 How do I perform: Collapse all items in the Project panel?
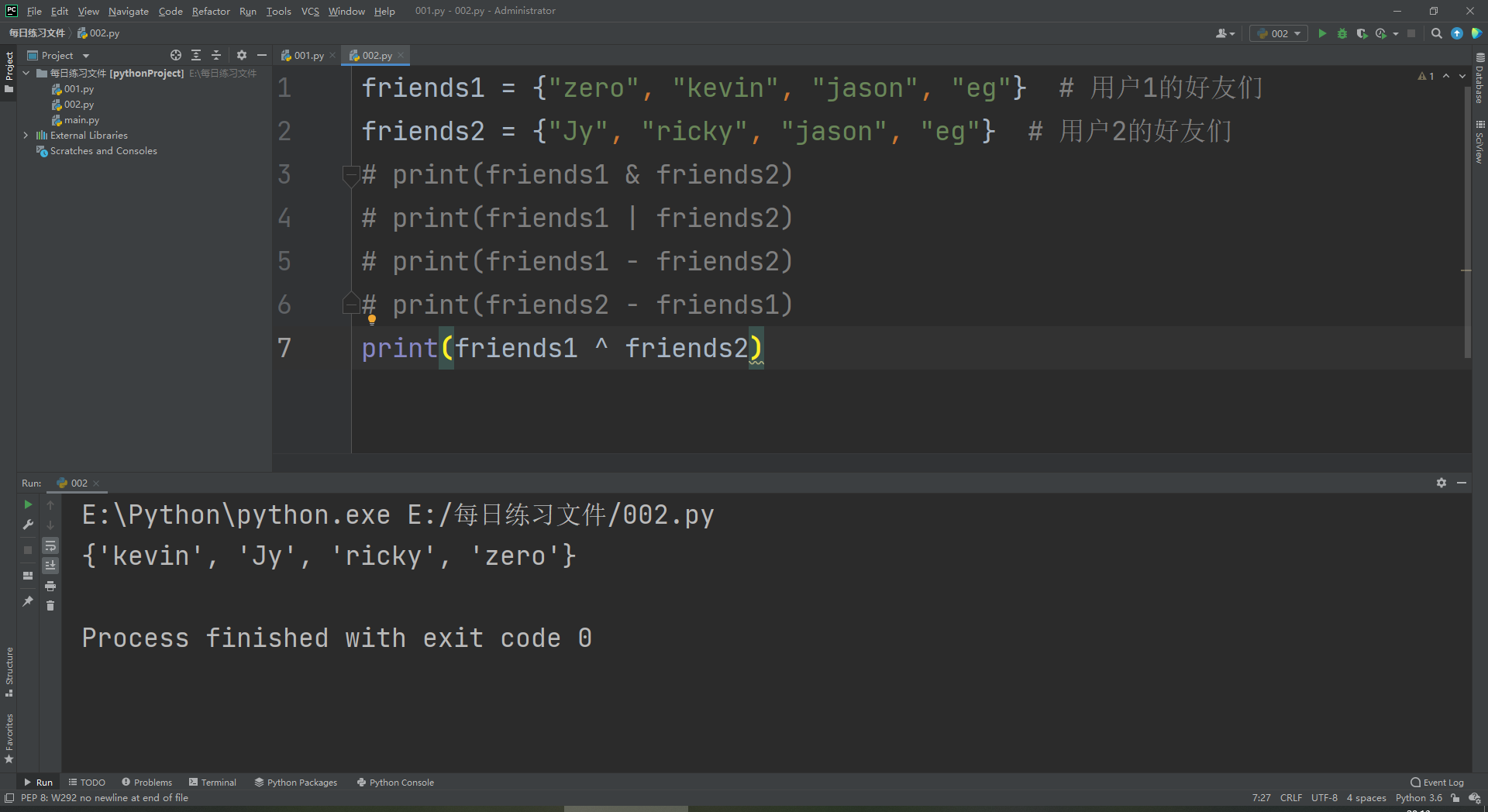click(x=216, y=55)
